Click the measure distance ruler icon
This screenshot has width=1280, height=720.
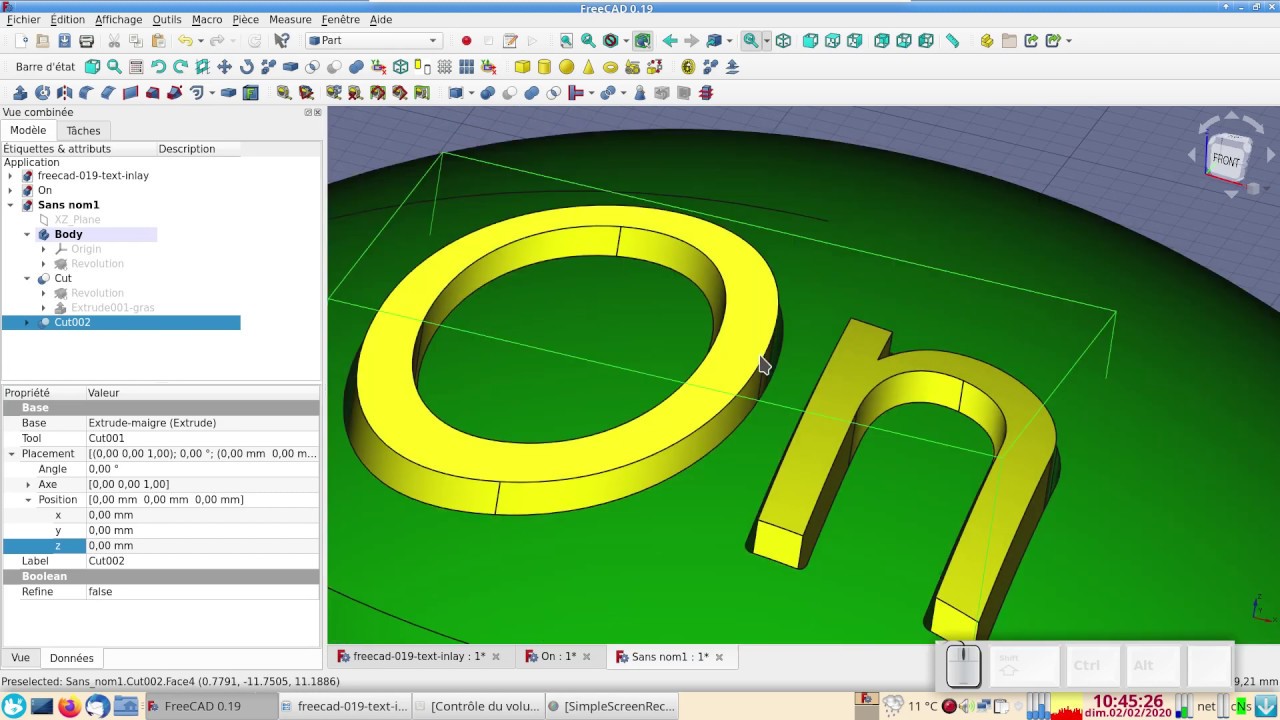tap(952, 41)
